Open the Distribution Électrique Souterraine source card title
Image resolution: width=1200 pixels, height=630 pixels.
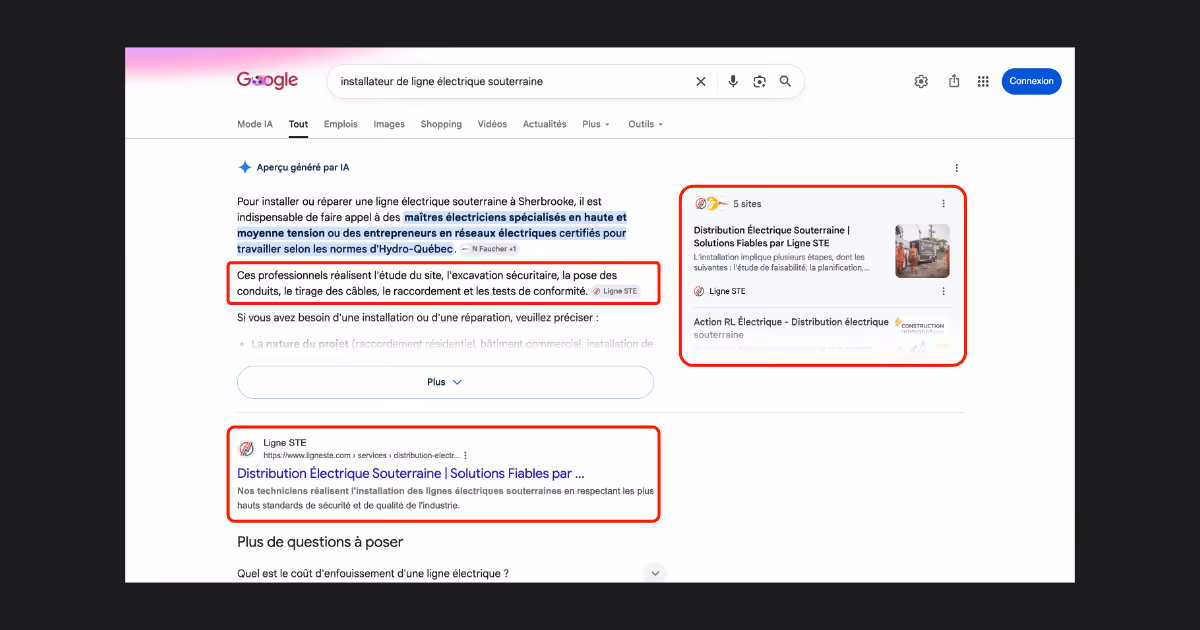[x=771, y=236]
